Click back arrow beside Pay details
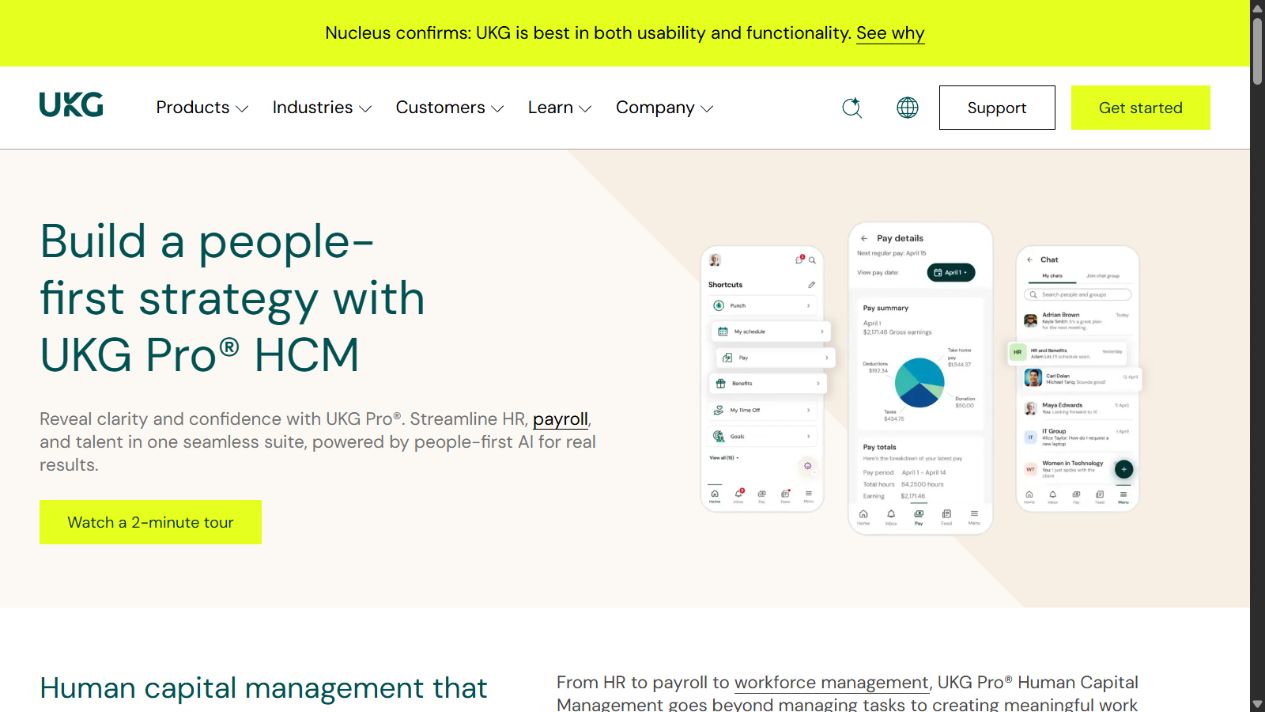1265x712 pixels. (864, 238)
